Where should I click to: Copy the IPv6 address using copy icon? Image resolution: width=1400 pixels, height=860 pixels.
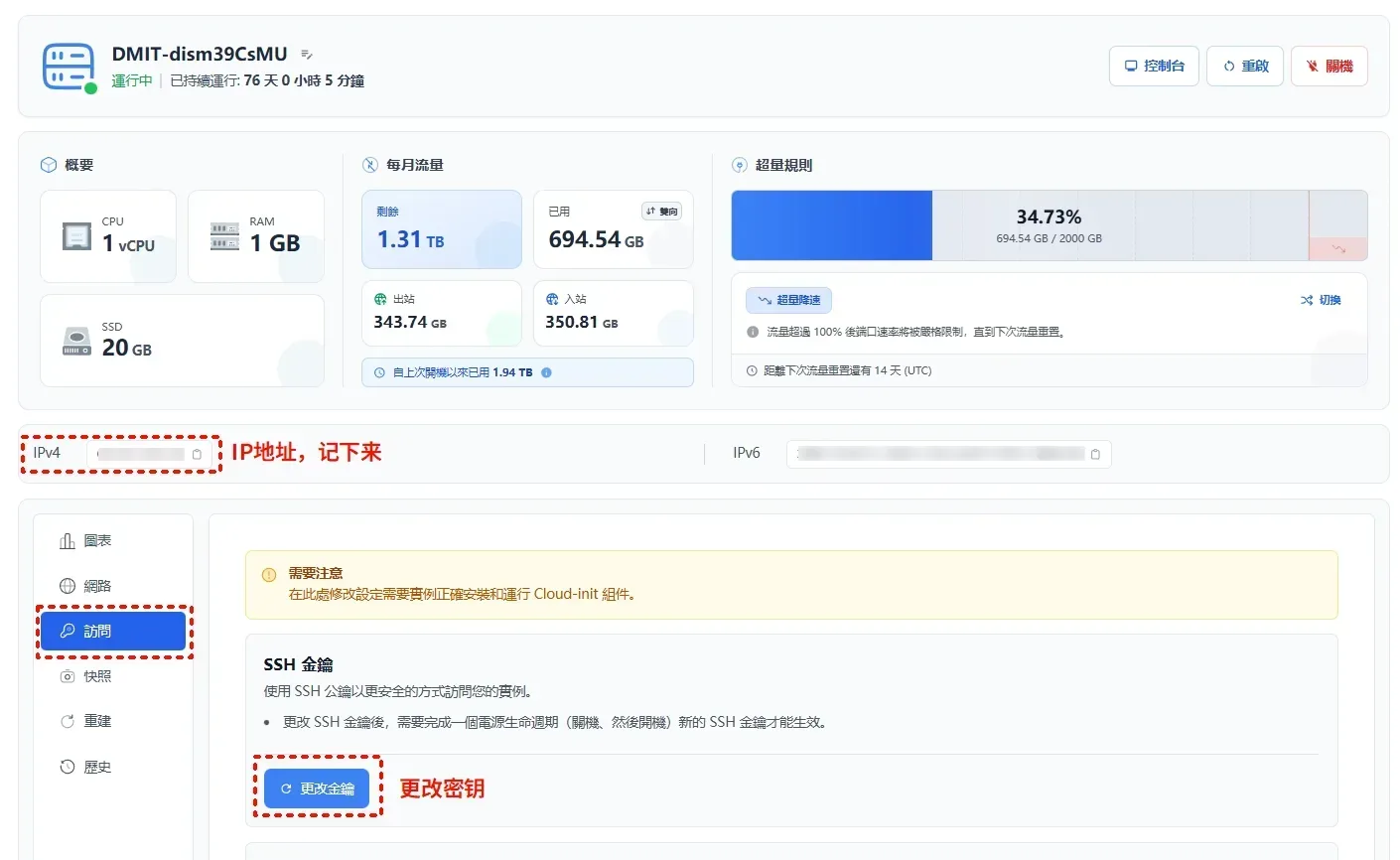1095,454
